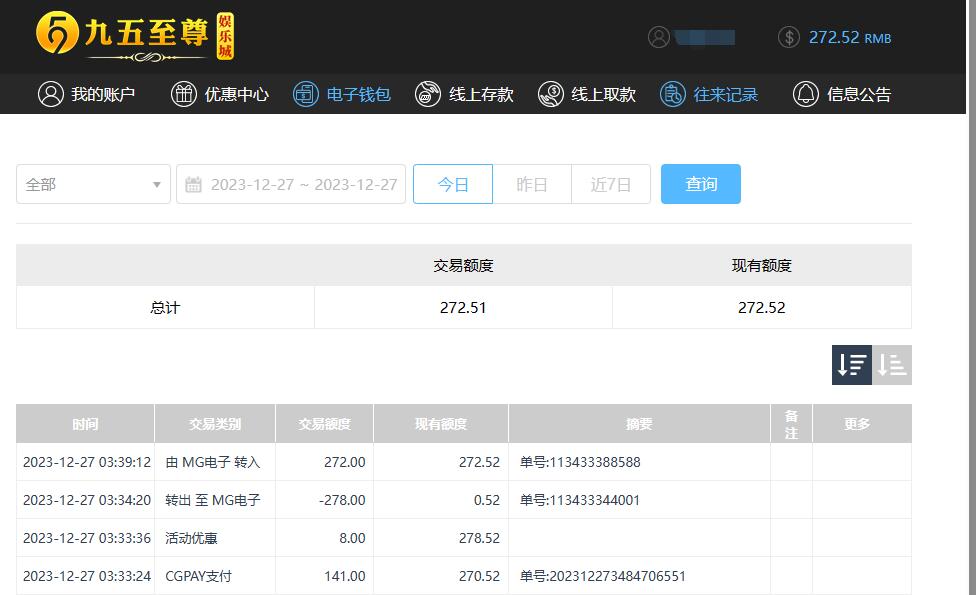Click the 九五至尊 logo in header
This screenshot has height=595, width=976.
(134, 37)
